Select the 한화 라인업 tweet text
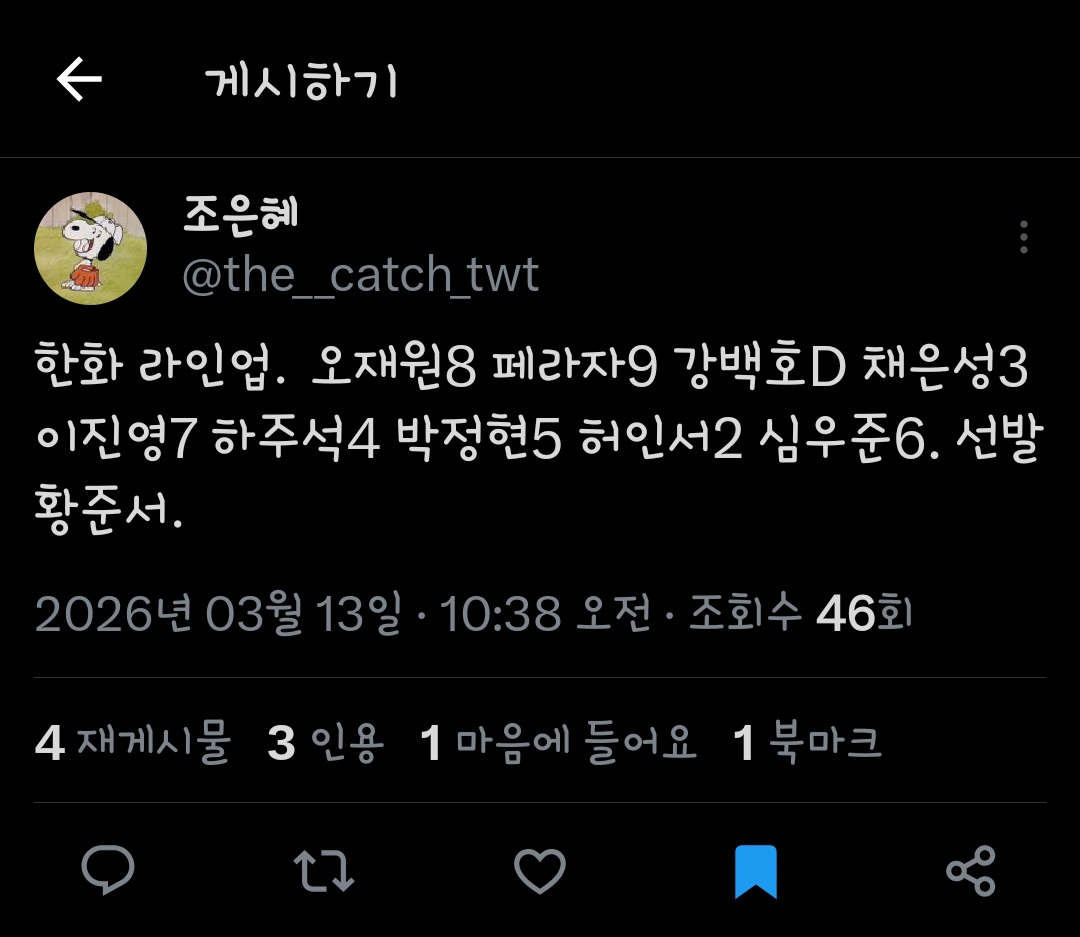Screen dimensions: 1080x937 click(539, 437)
